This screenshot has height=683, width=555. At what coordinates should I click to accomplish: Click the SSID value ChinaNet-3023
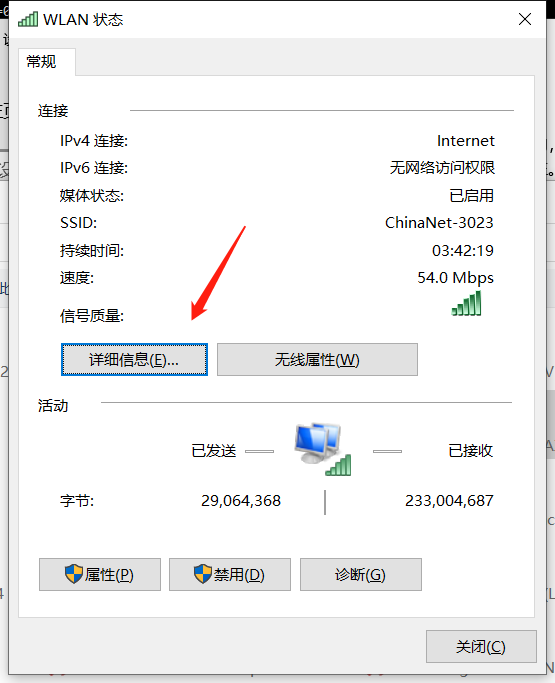[439, 223]
